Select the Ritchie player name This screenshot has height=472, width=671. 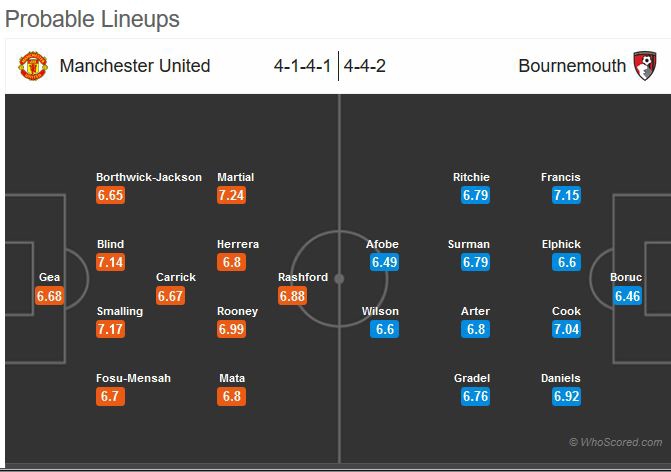point(471,177)
